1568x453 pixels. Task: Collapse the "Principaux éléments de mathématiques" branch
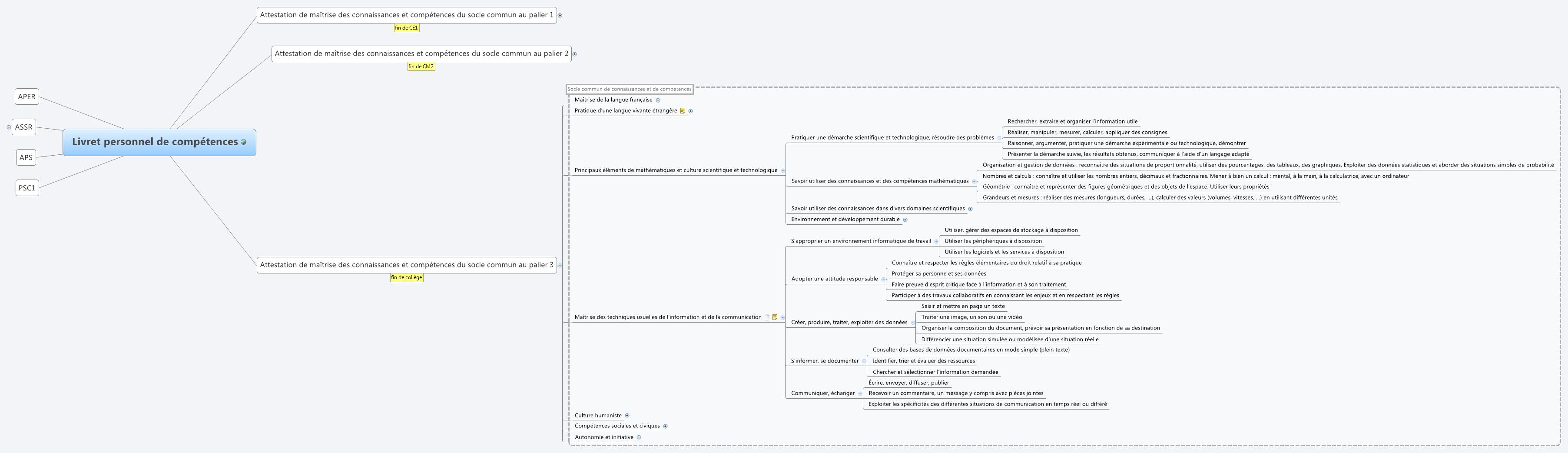pyautogui.click(x=784, y=170)
